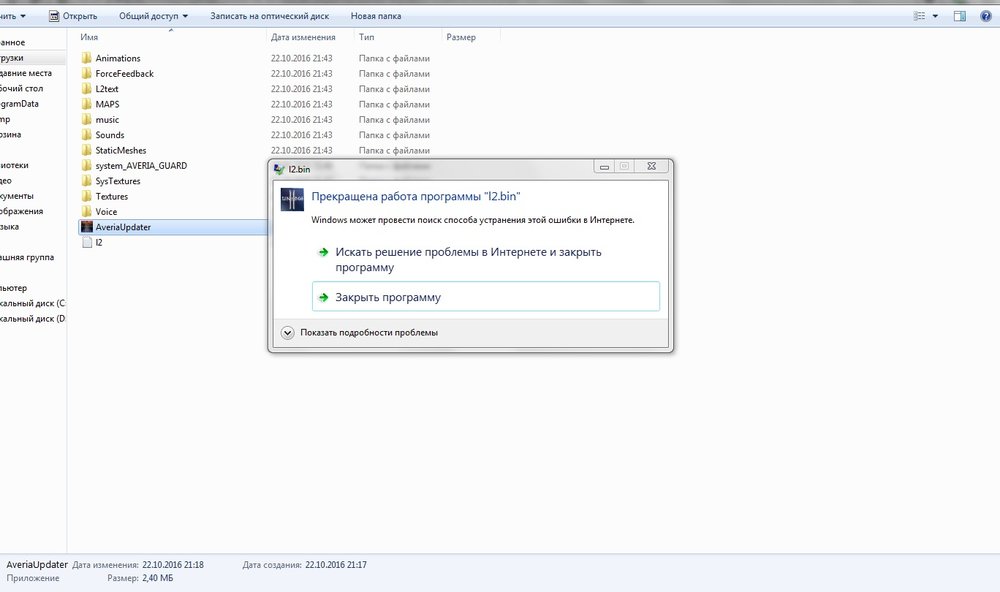
Task: Click 'Закрыть программу' option
Action: (x=388, y=297)
